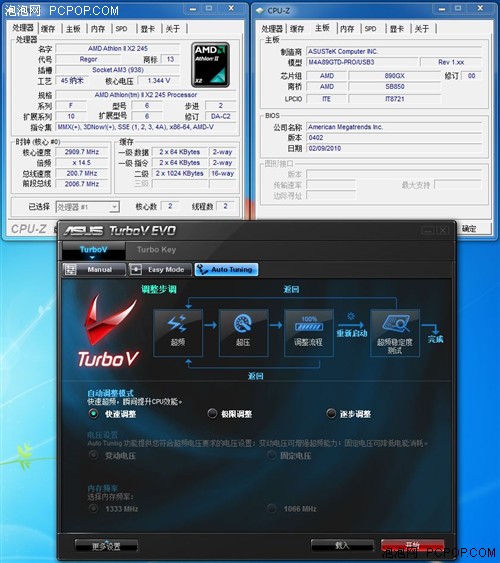
Task: Click the multiplier x 14.5 value
Action: point(82,163)
